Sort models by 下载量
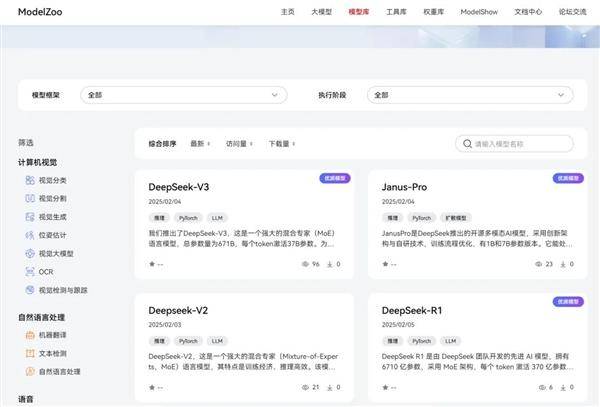600x407 pixels. (281, 144)
